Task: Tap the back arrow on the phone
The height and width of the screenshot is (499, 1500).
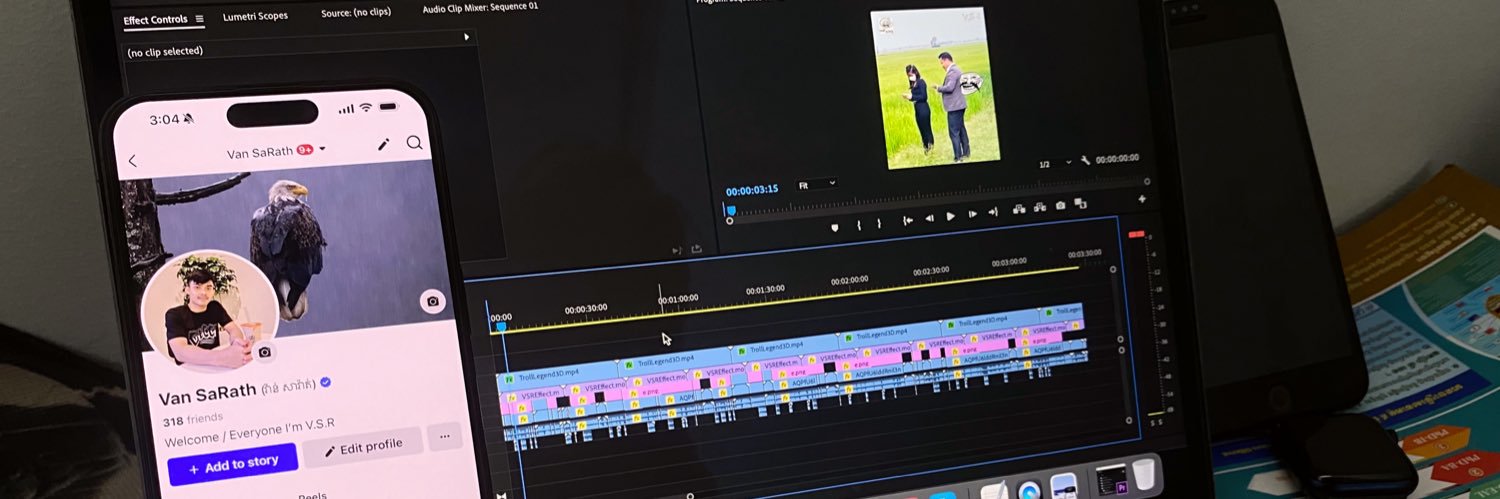Action: point(132,161)
